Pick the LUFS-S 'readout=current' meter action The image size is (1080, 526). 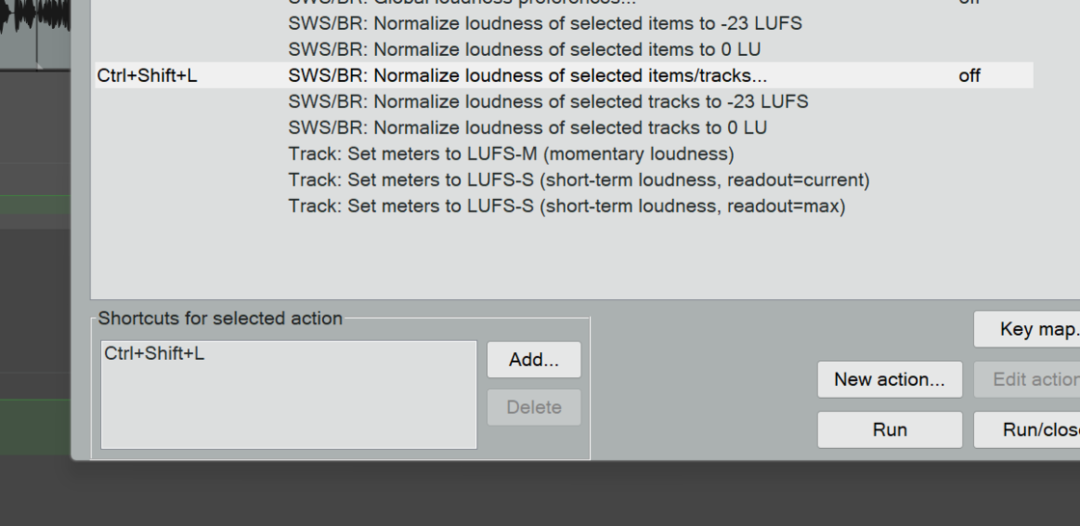coord(578,180)
